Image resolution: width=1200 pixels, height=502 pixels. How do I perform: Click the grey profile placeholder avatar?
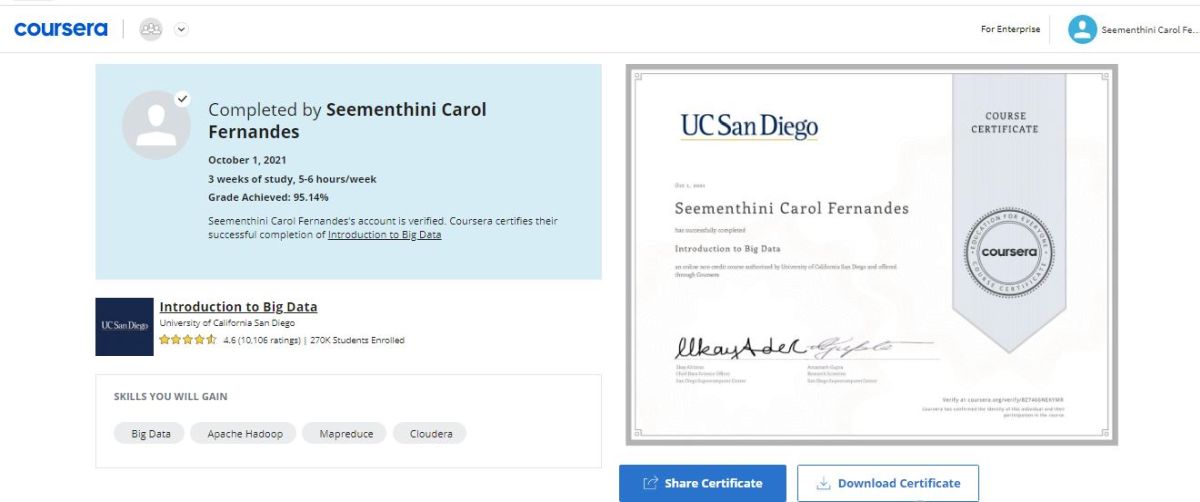156,125
